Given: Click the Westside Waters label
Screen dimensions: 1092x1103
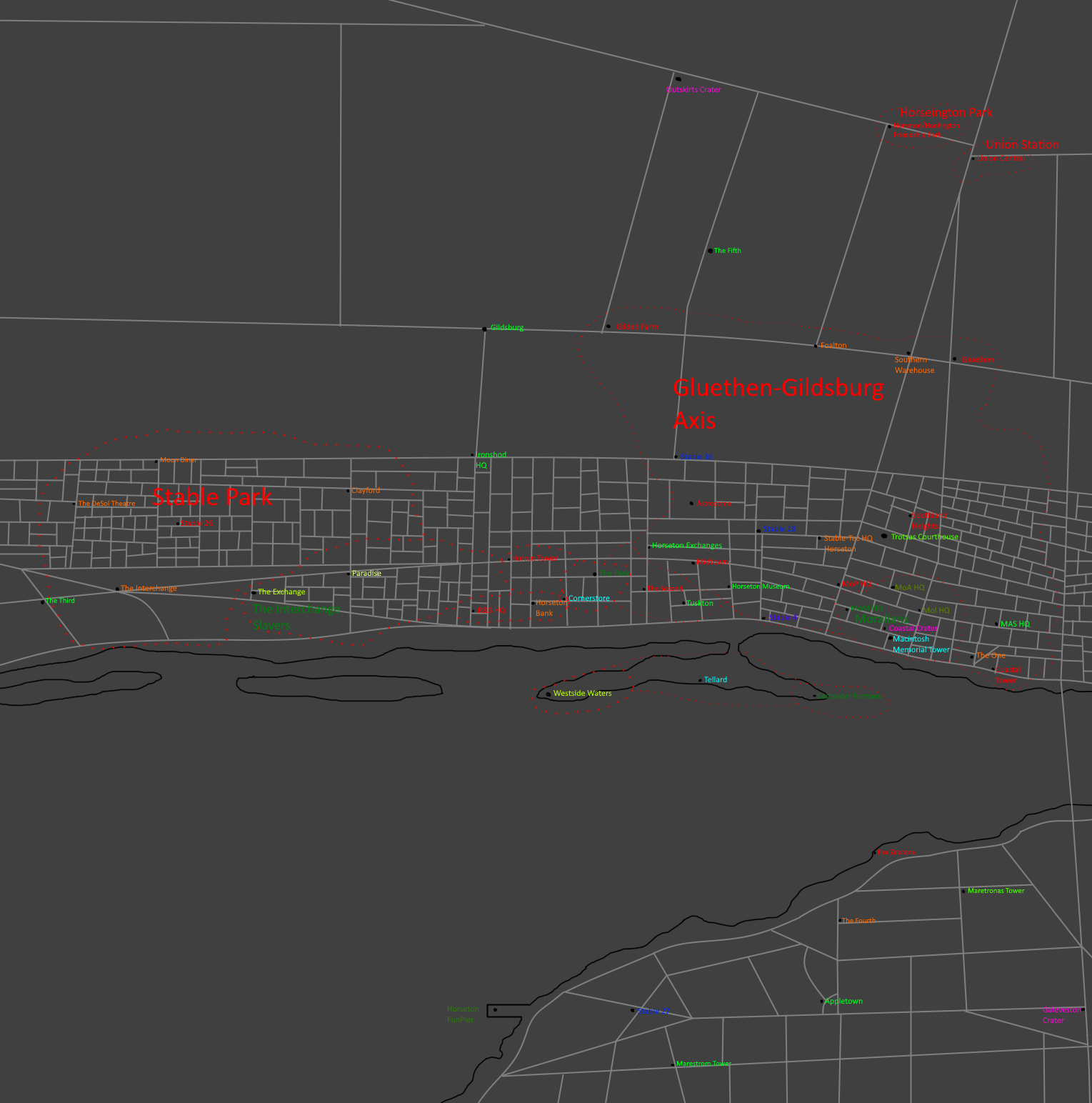Looking at the screenshot, I should coord(582,694).
